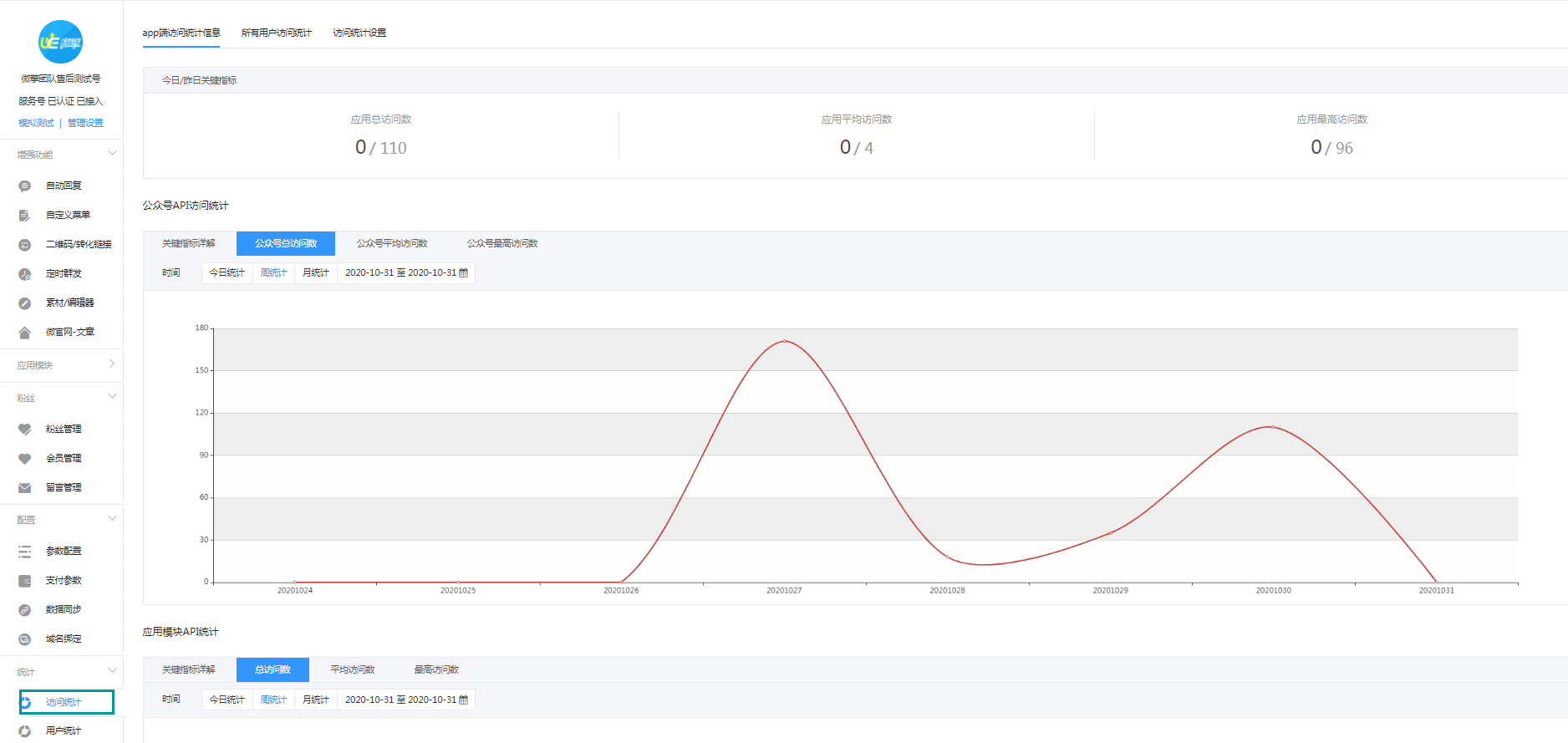
Task: Click the 留言管理 envelope icon
Action: click(x=24, y=488)
